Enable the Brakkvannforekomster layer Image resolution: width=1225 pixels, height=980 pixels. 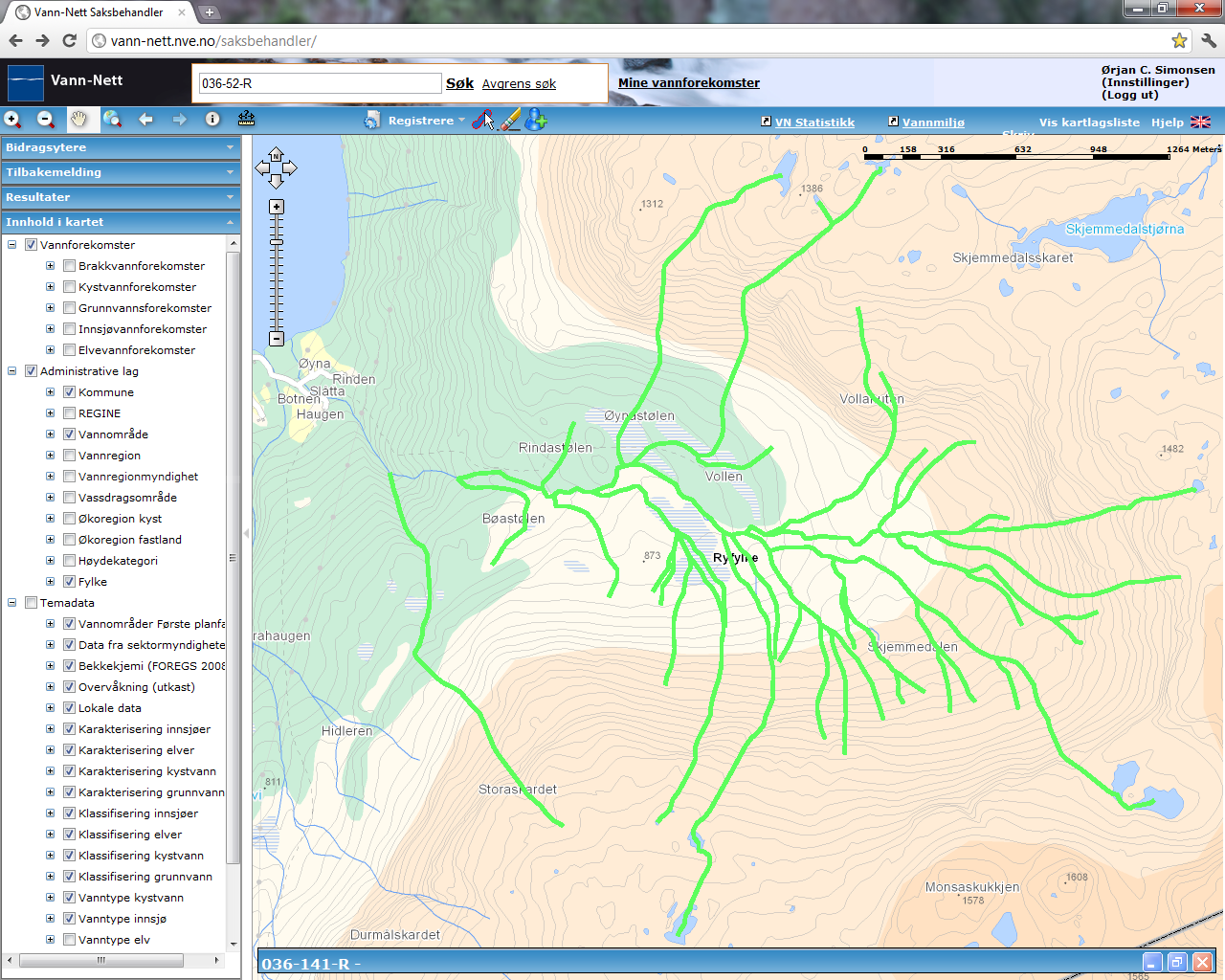69,266
